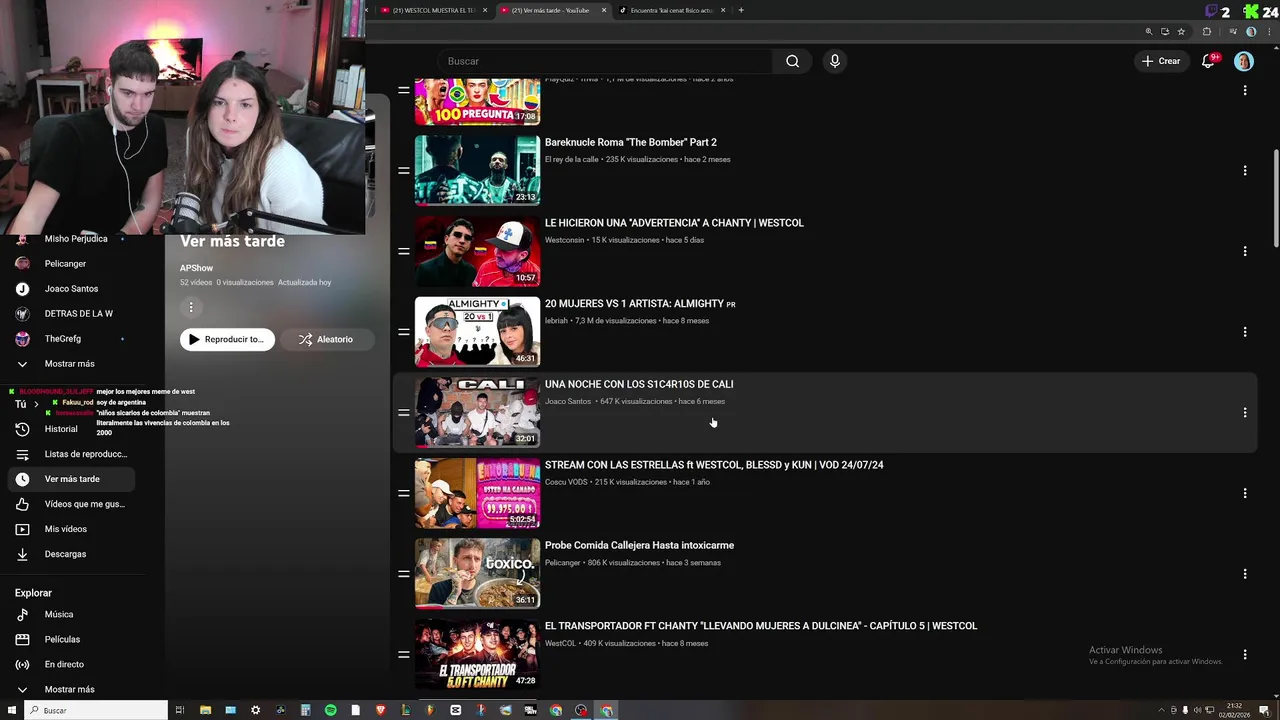Bookmark page with the star icon
Viewport: 1280px width, 720px height.
point(1181,32)
